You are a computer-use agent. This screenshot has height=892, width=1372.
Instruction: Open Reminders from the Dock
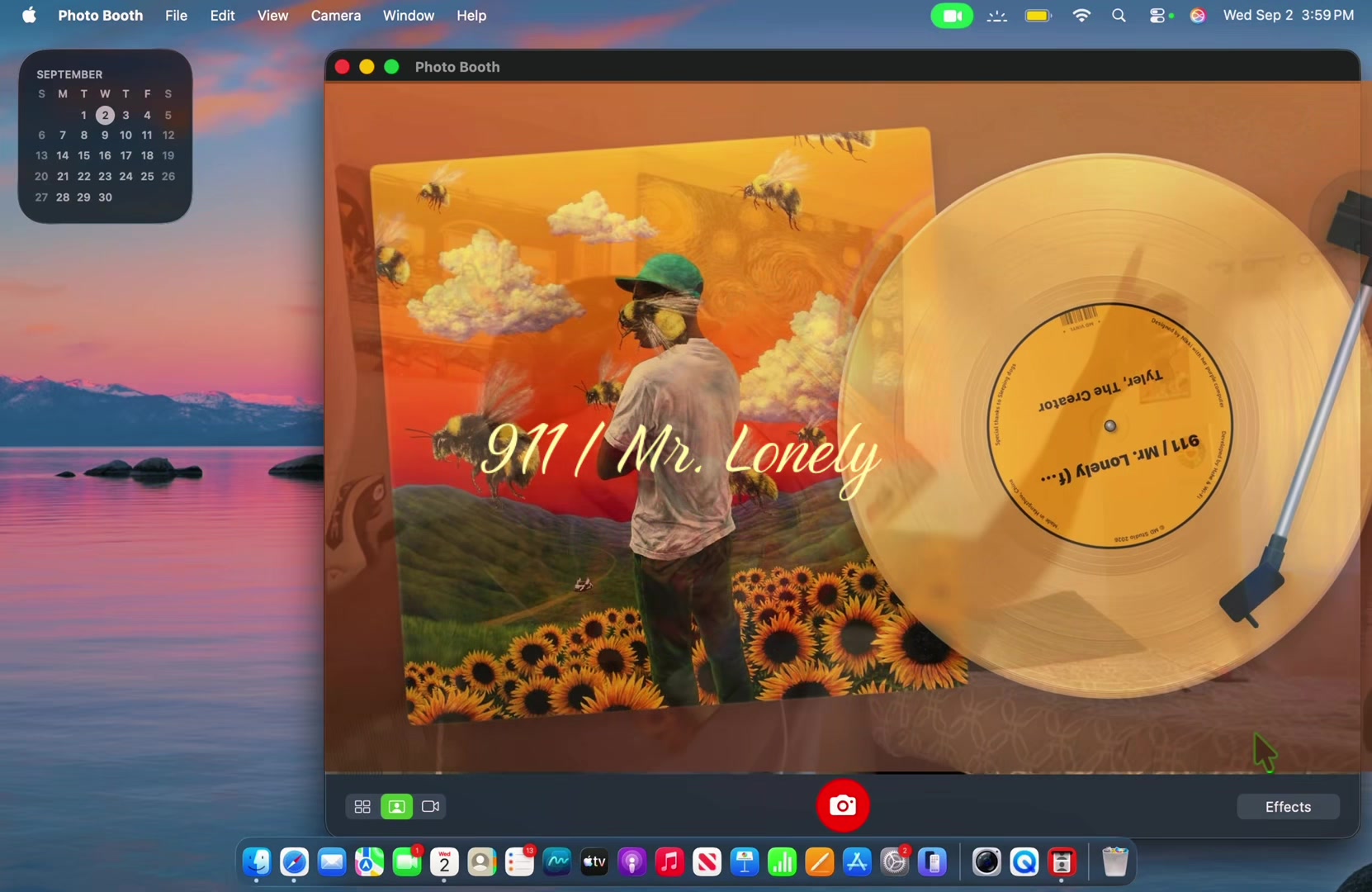point(519,862)
